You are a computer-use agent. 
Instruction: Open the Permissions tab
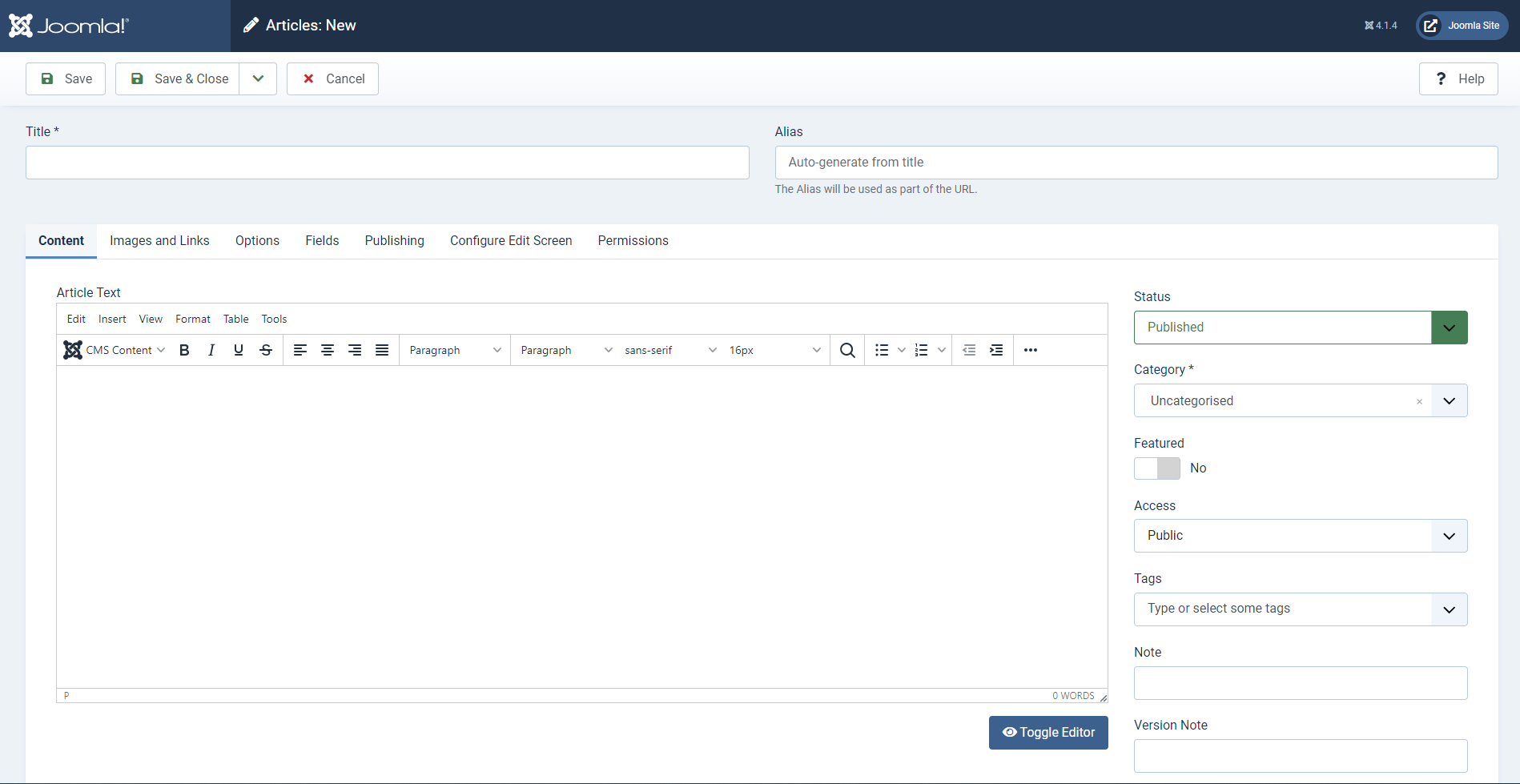coord(633,241)
